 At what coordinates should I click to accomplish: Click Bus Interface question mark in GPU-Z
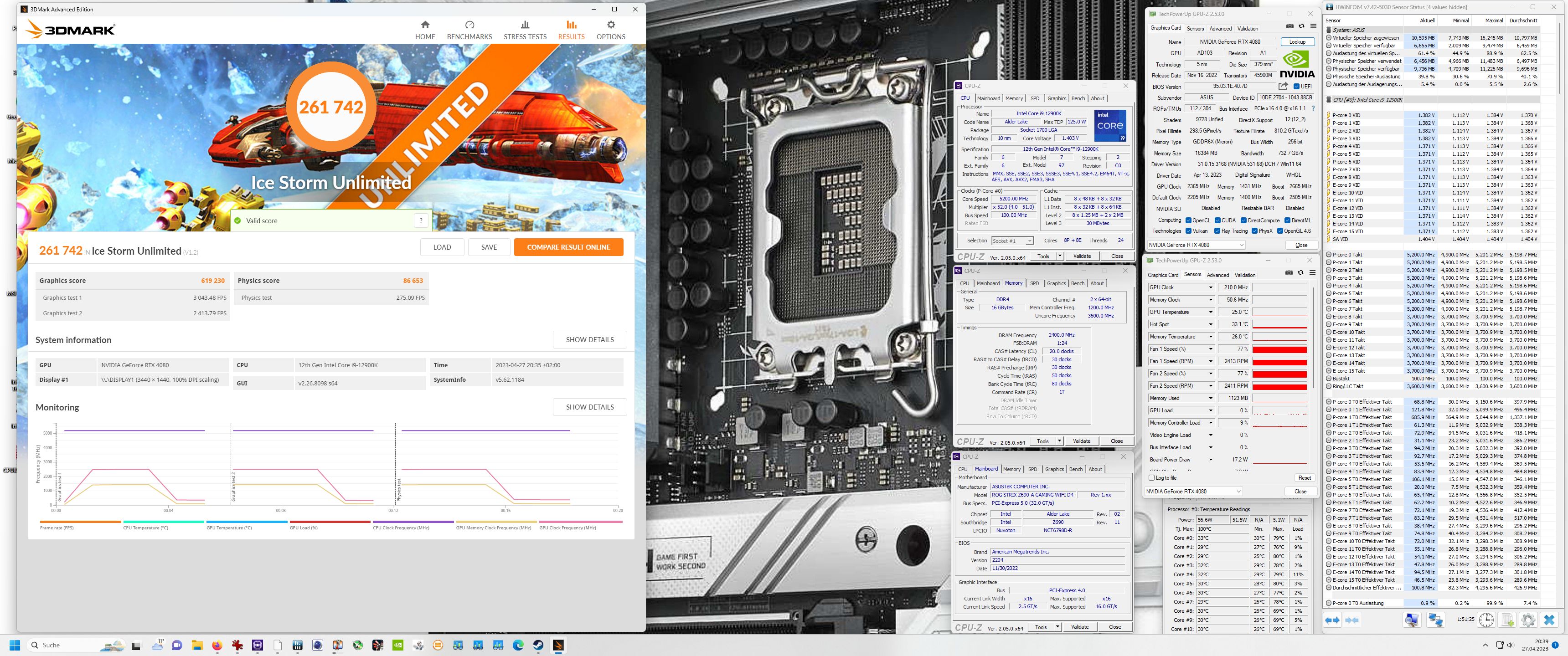pos(1313,109)
